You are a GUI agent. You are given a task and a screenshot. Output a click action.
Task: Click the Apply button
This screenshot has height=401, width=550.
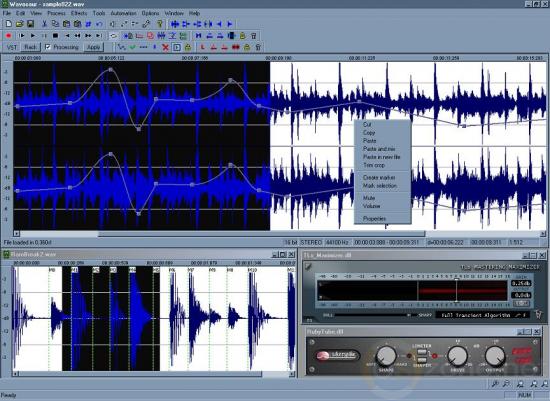coord(93,47)
